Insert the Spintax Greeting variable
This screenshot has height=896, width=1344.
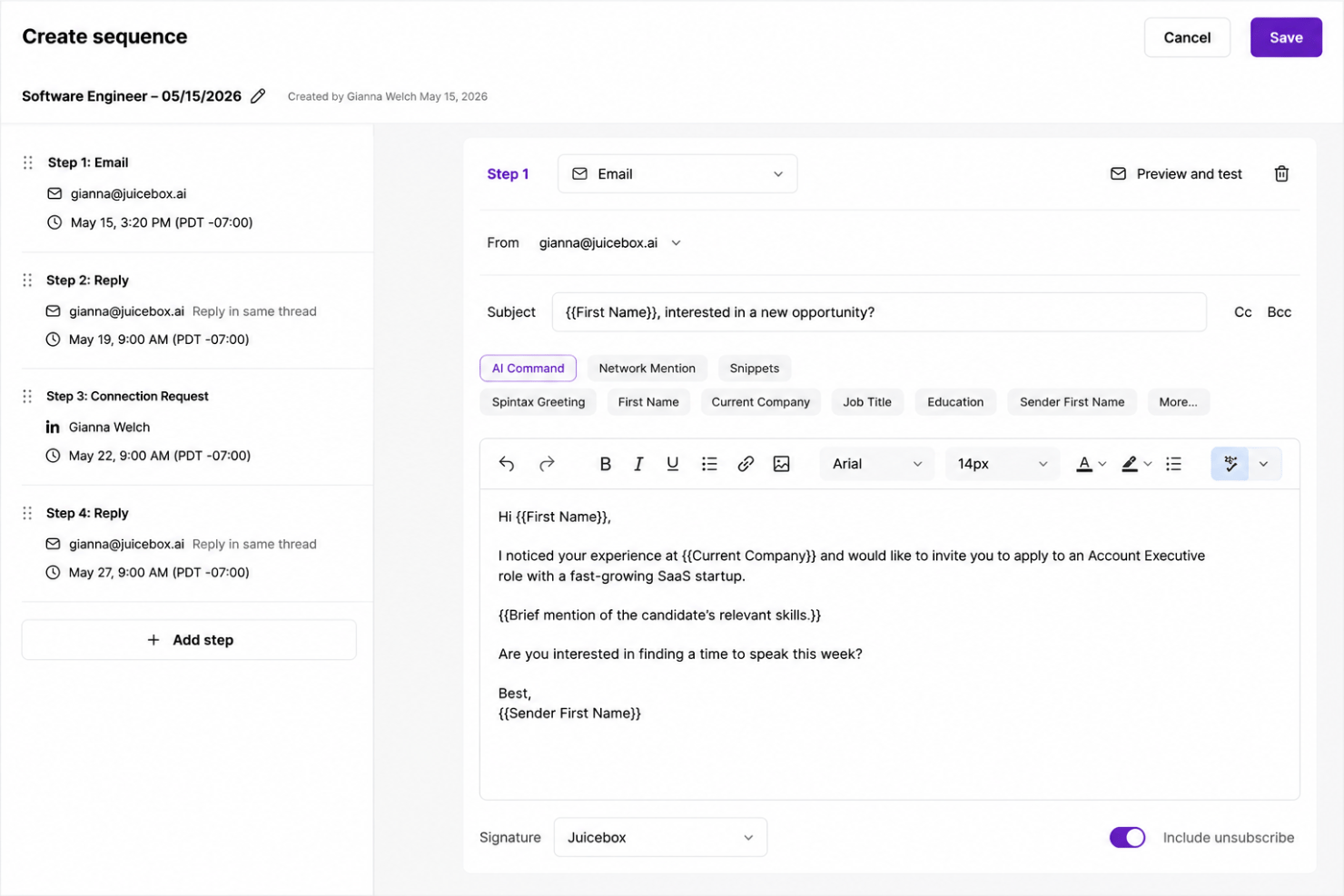(x=538, y=402)
